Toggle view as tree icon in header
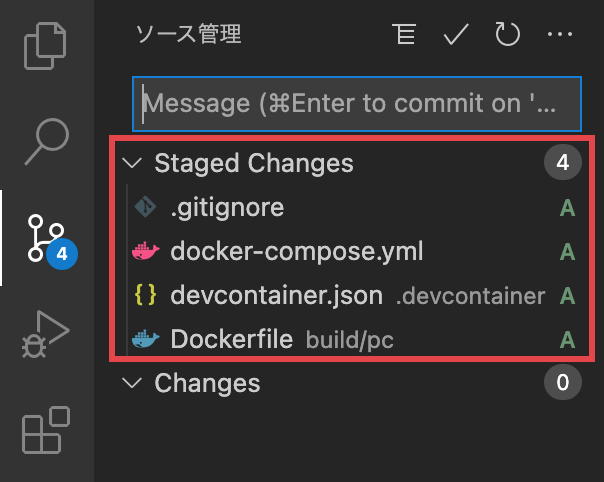This screenshot has height=482, width=604. [x=405, y=36]
